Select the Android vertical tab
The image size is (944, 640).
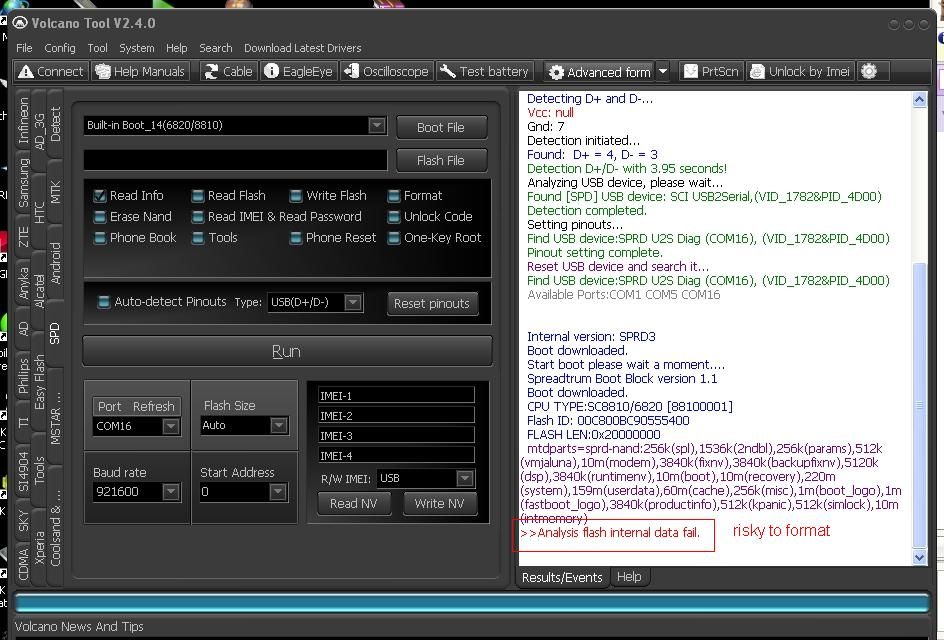click(55, 263)
